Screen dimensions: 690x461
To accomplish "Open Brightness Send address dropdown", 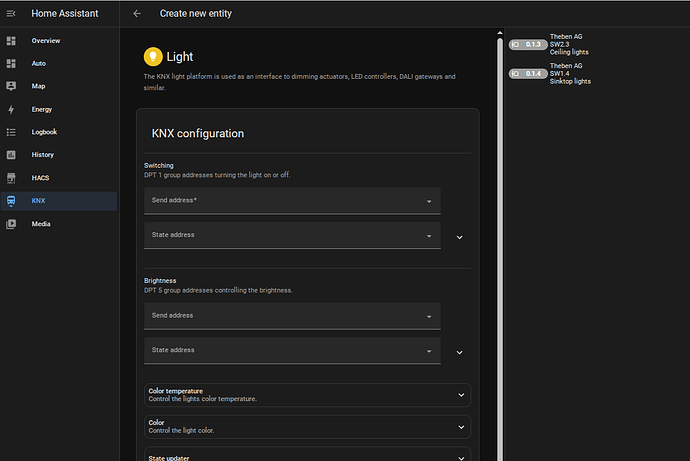I will click(292, 316).
